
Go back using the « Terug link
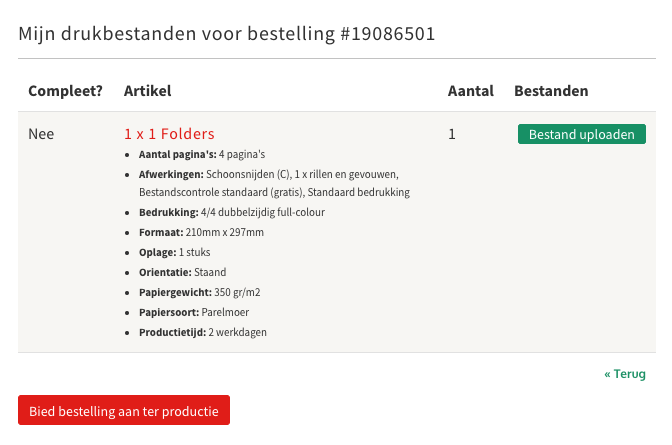[x=625, y=374]
